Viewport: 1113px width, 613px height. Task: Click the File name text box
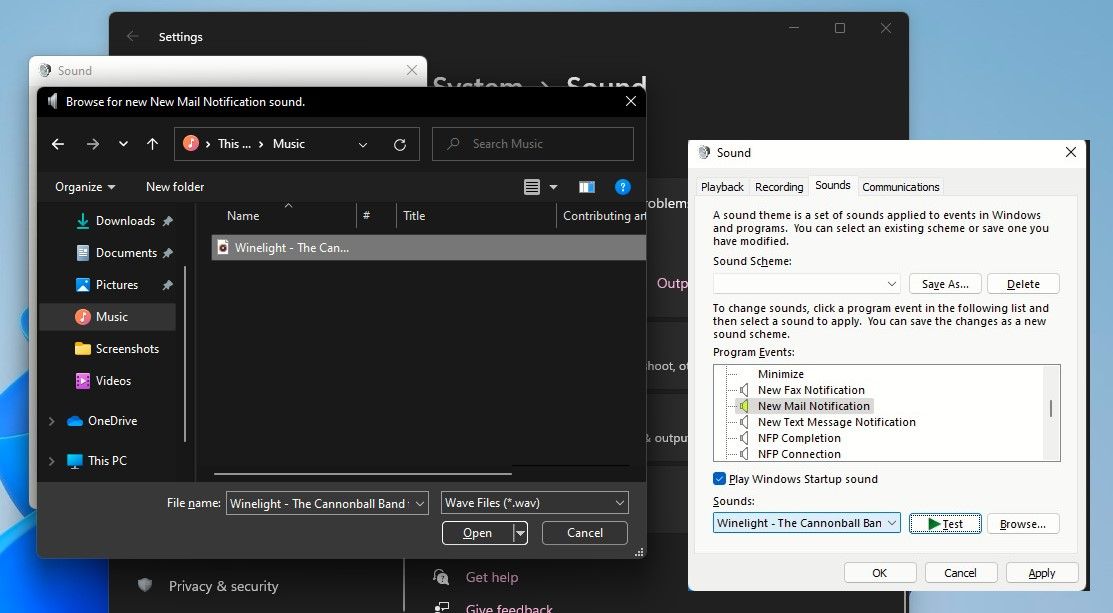tap(319, 503)
